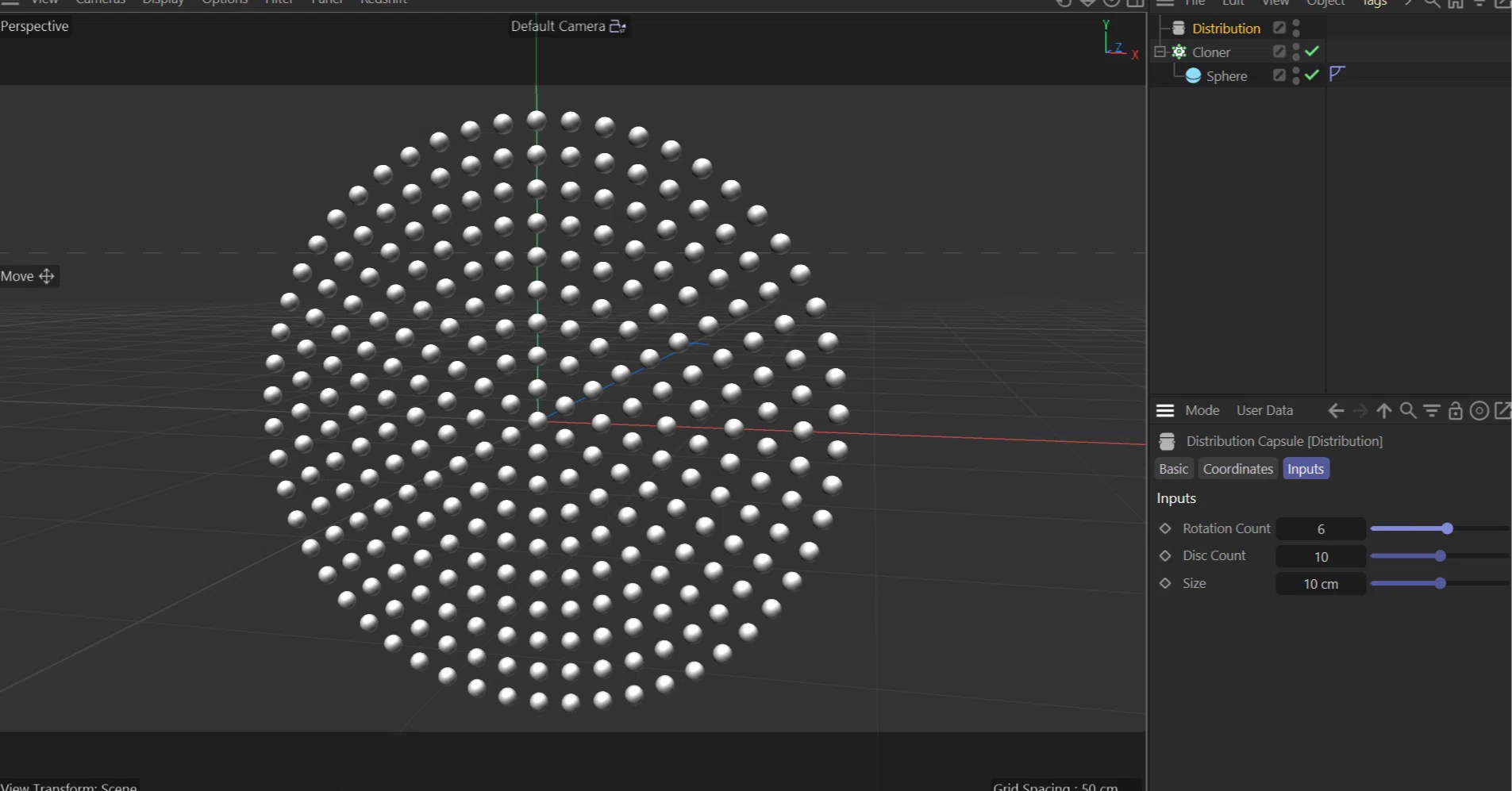1512x791 pixels.
Task: Click the Sphere layer square icon
Action: pyautogui.click(x=1279, y=75)
